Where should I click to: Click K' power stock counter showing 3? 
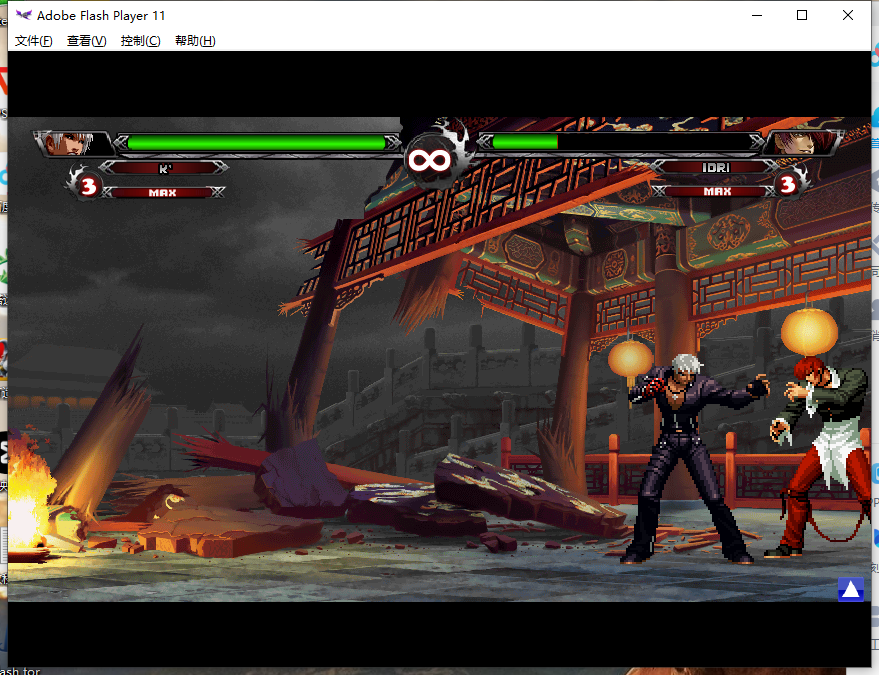pos(88,186)
